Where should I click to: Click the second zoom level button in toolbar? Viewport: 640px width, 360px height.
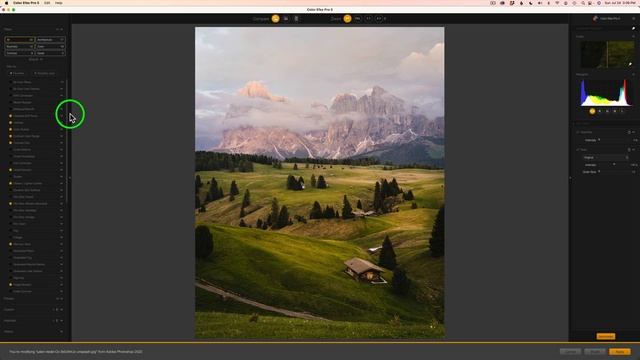[x=369, y=18]
